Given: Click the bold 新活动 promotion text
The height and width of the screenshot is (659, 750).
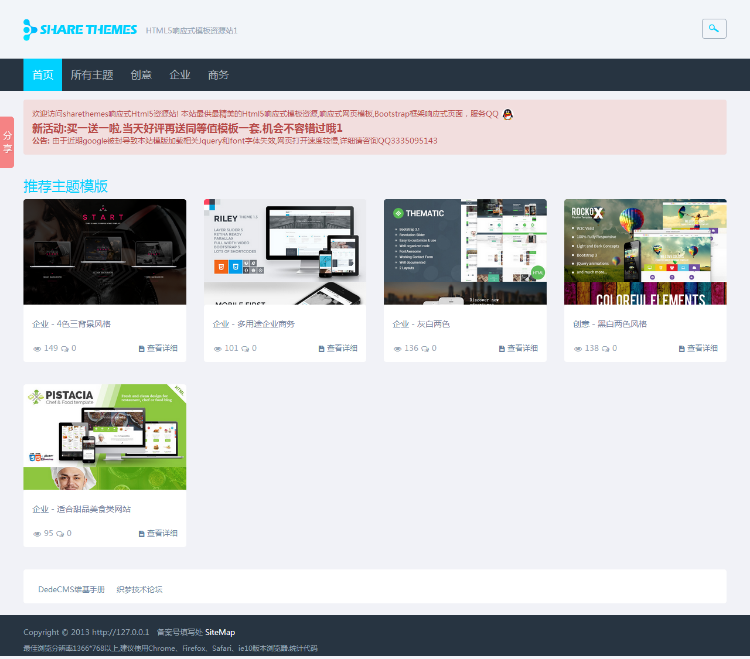Looking at the screenshot, I should pos(187,128).
